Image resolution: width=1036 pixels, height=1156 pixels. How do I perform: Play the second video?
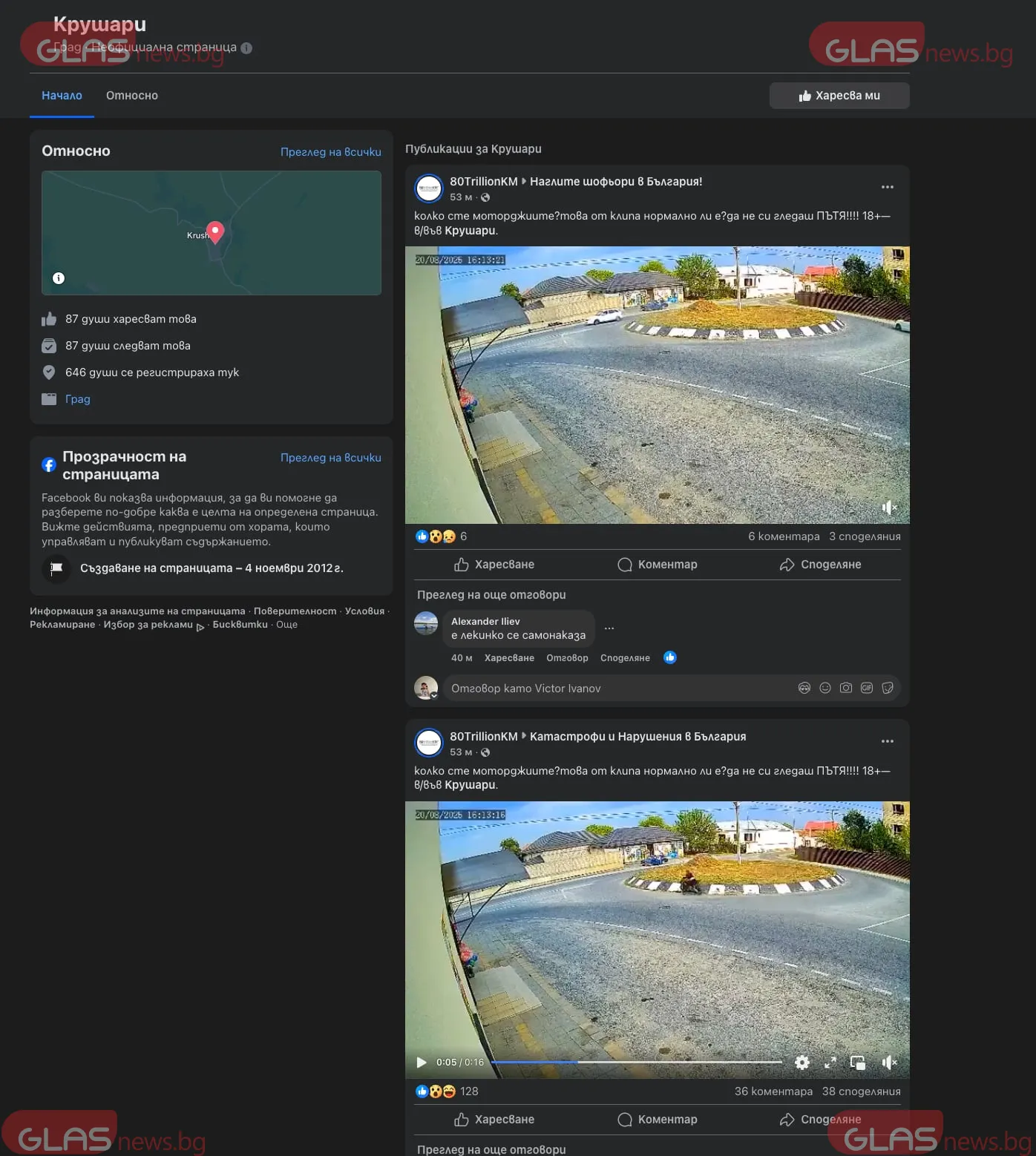(421, 1063)
